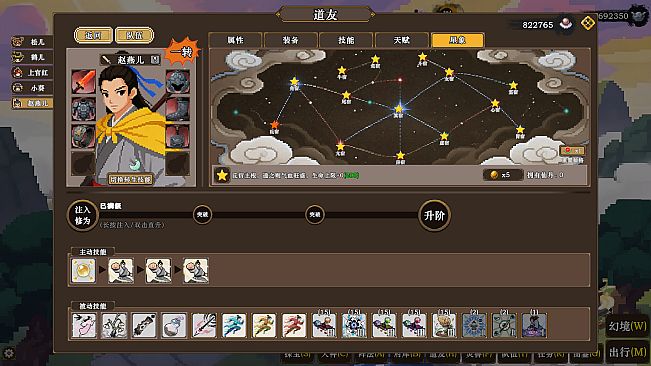Click the pearl currency icon beside 822765

click(x=565, y=24)
